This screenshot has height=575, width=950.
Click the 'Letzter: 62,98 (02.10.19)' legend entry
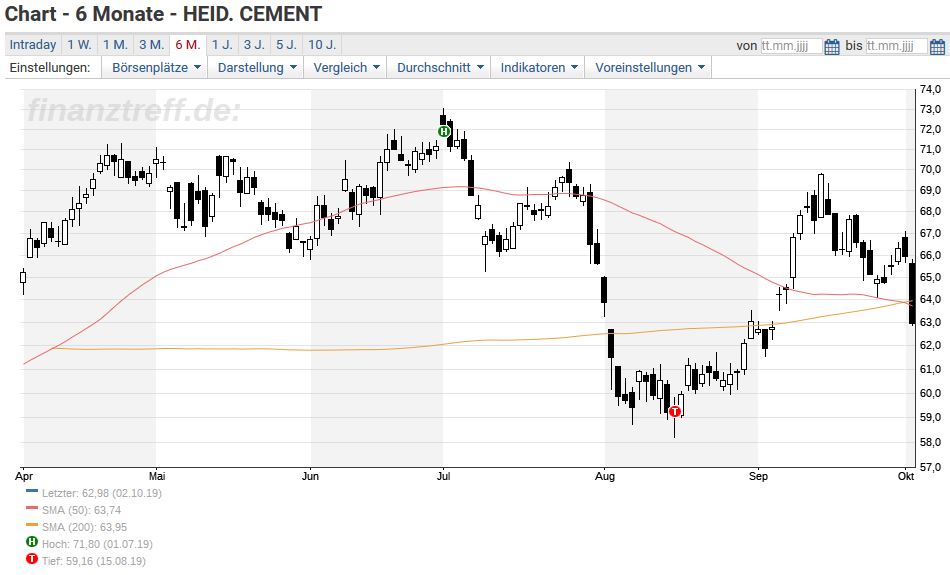[102, 493]
